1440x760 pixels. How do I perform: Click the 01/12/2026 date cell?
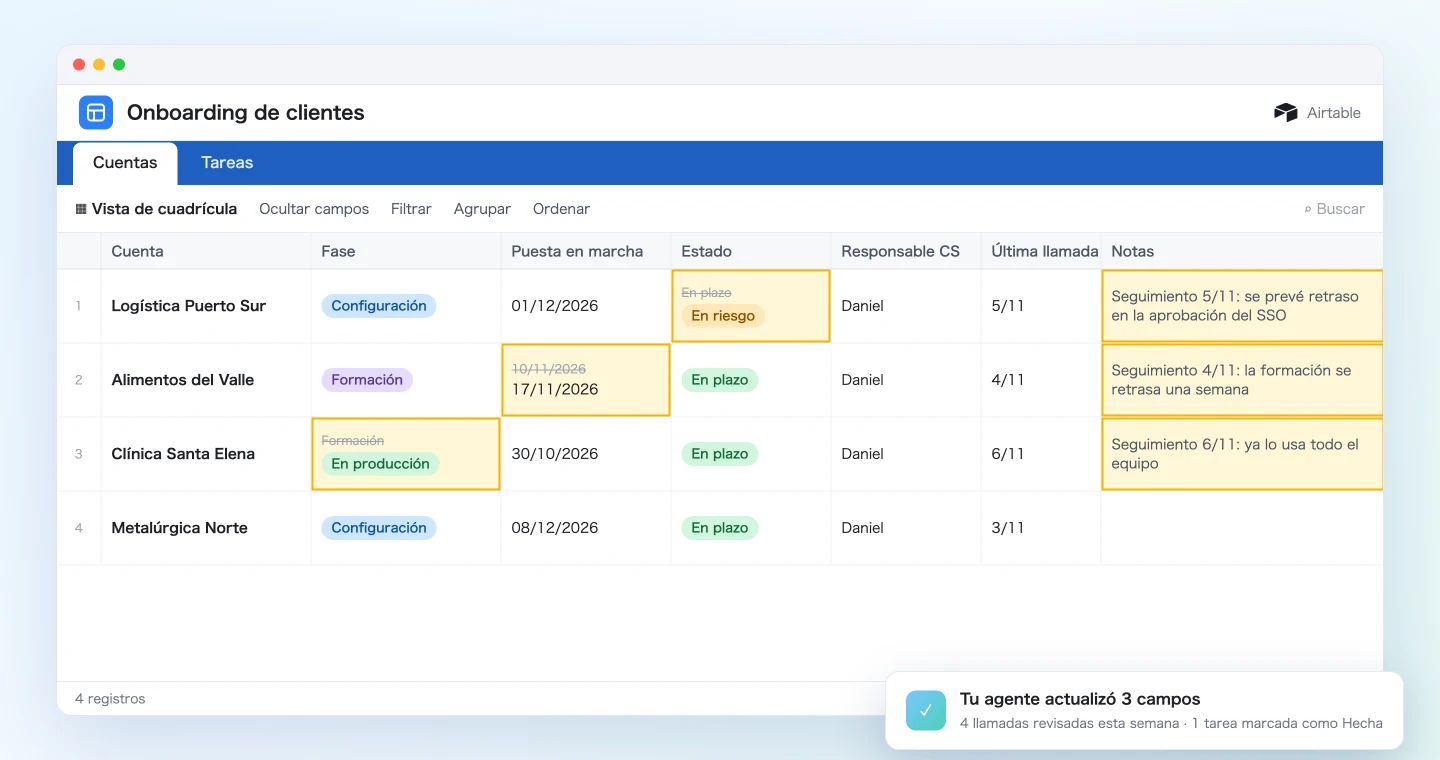[586, 306]
